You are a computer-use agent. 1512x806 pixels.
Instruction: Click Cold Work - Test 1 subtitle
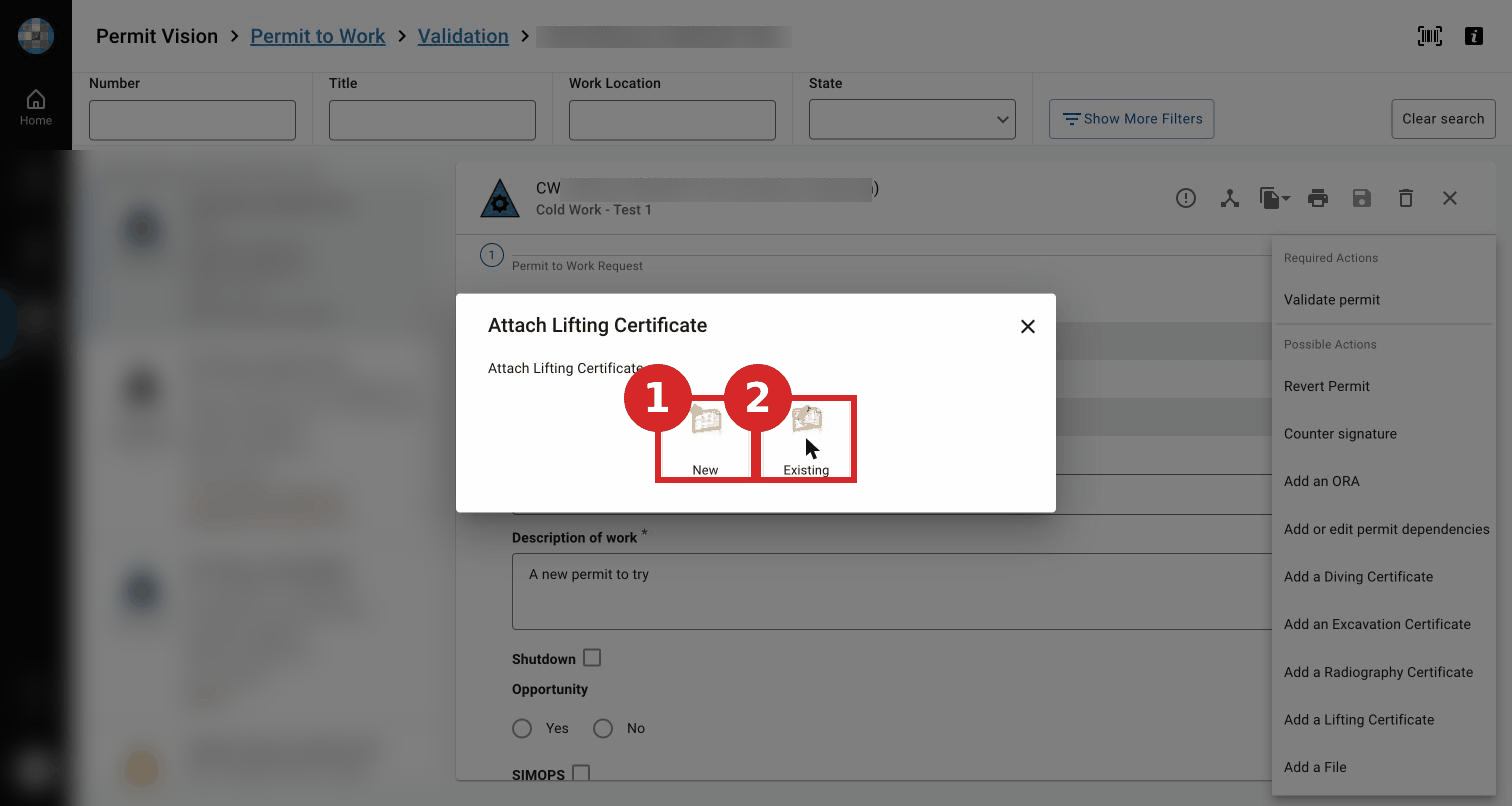(594, 210)
